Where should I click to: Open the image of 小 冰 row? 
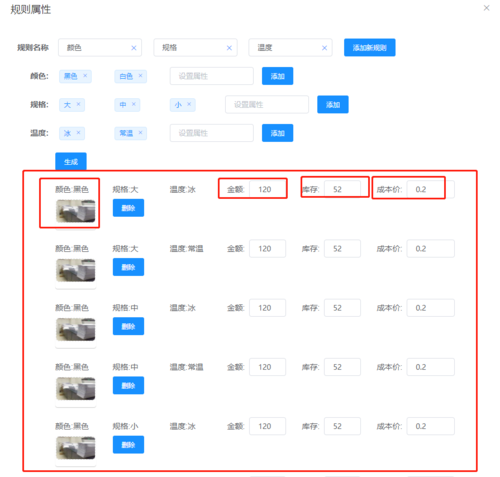pos(76,448)
